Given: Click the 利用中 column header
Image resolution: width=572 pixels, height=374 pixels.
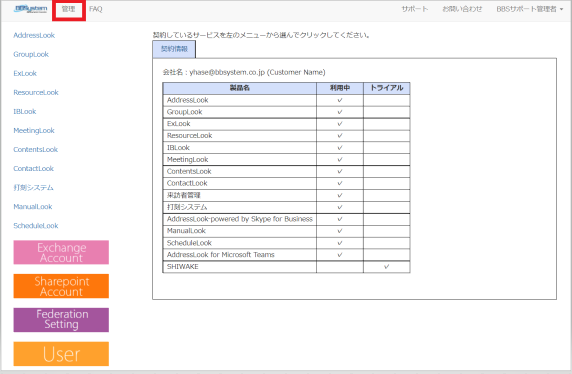Looking at the screenshot, I should coord(340,88).
